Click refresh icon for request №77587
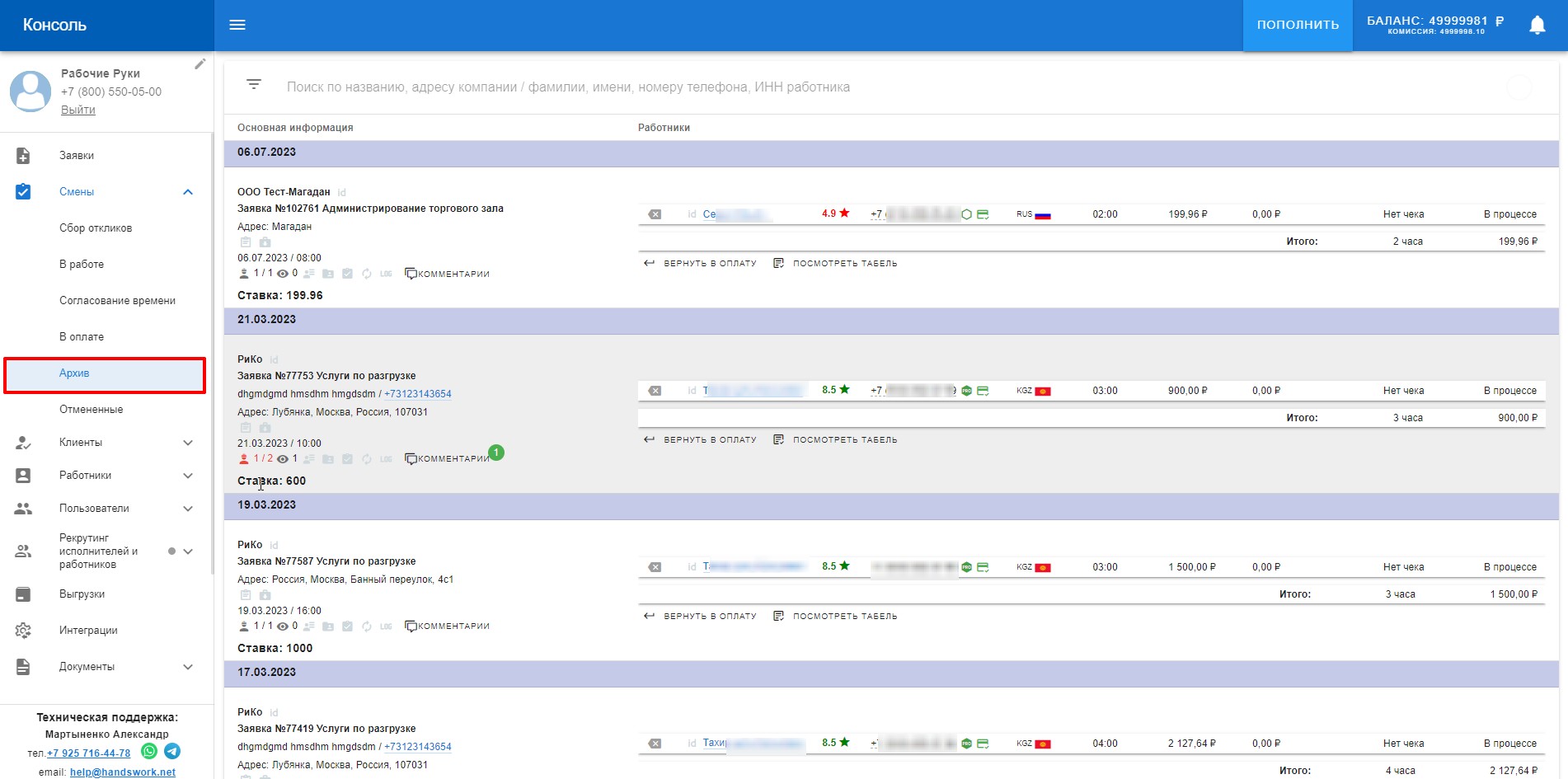Image resolution: width=1568 pixels, height=779 pixels. click(366, 626)
